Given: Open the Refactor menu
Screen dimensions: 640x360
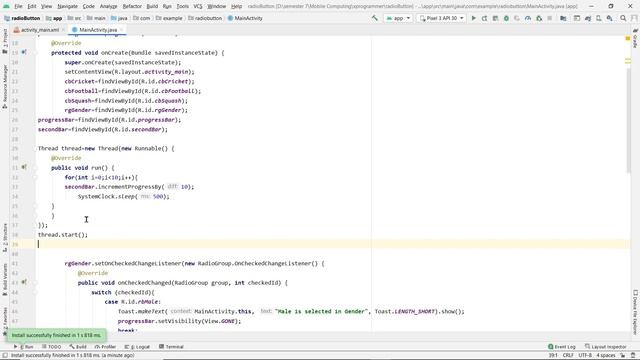Looking at the screenshot, I should tap(132, 7).
